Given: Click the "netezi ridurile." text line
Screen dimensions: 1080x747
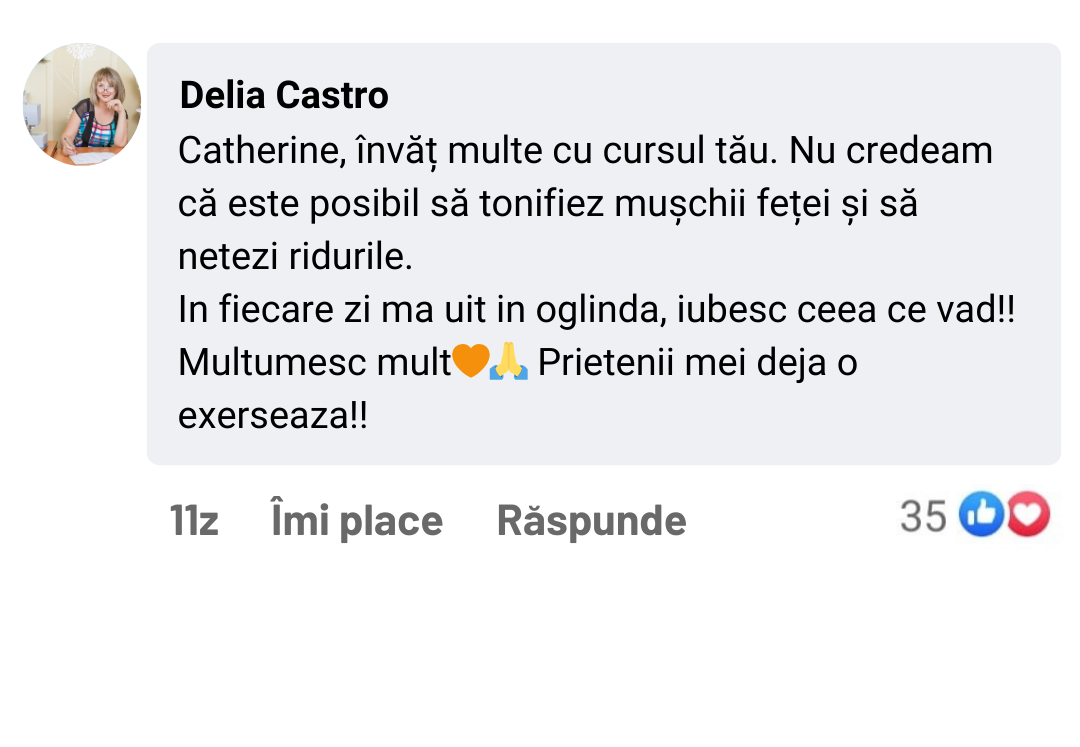Looking at the screenshot, I should (295, 257).
